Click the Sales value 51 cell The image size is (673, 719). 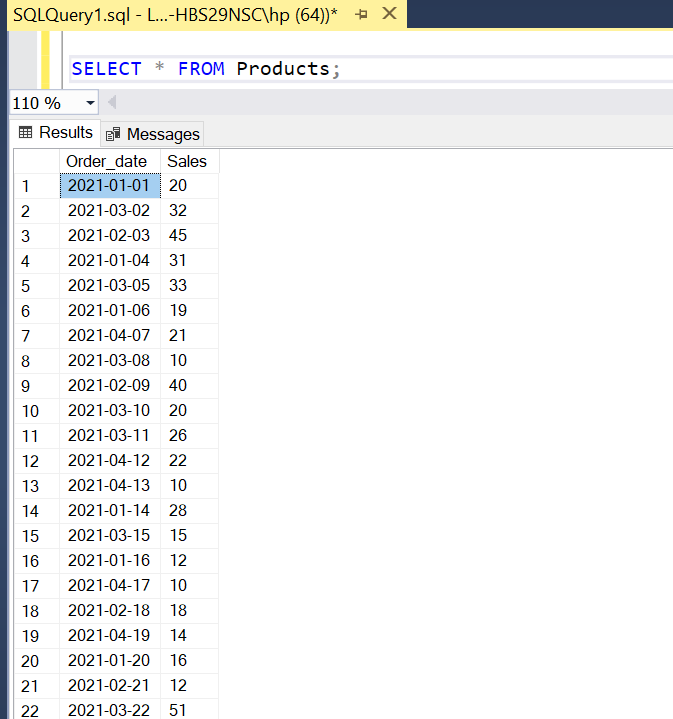tap(189, 710)
